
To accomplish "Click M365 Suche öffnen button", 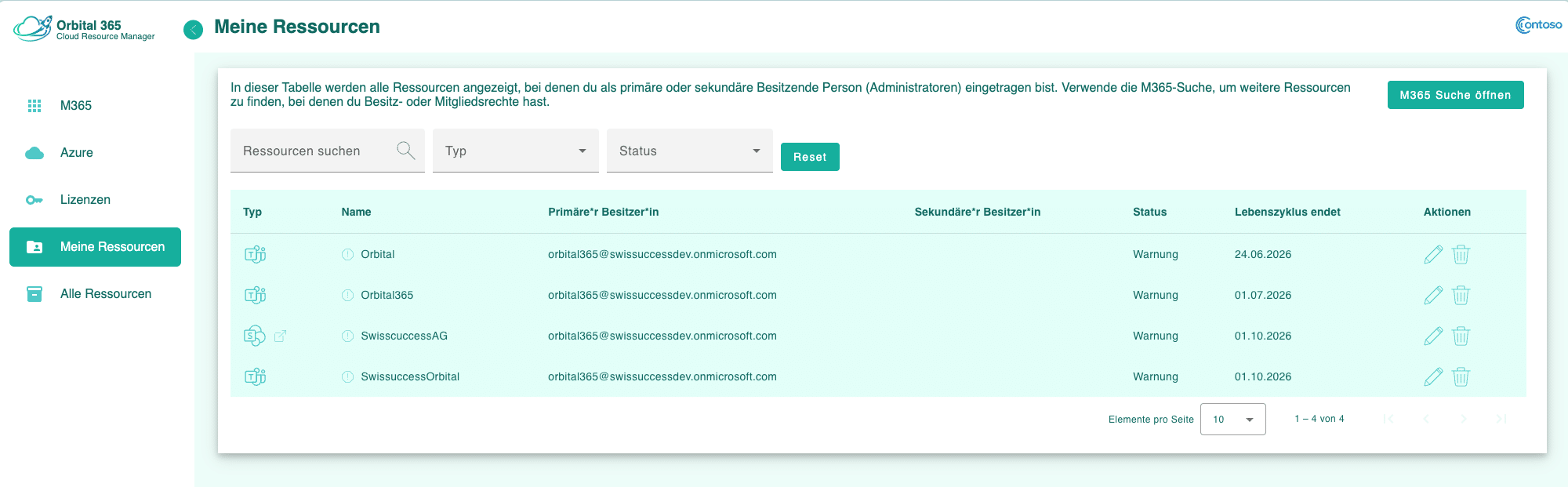I will click(1455, 95).
